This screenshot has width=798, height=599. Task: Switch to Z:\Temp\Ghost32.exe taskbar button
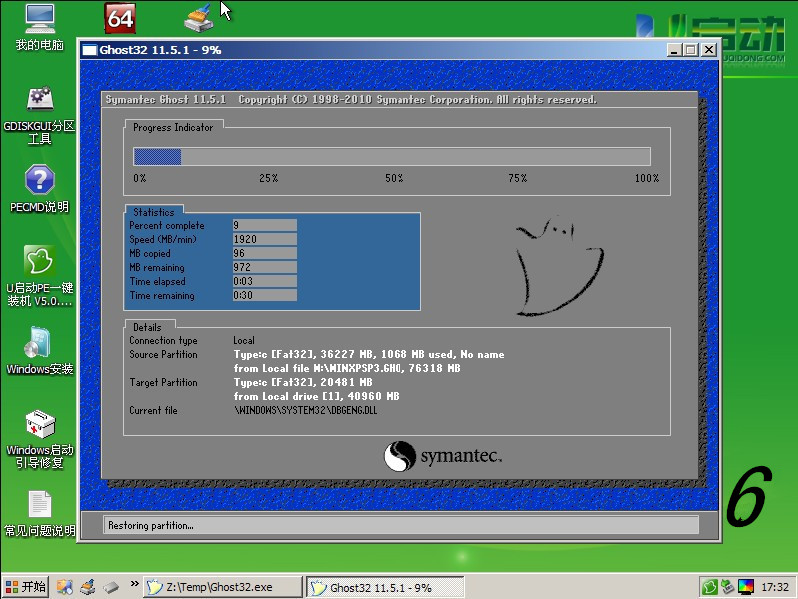pos(222,587)
